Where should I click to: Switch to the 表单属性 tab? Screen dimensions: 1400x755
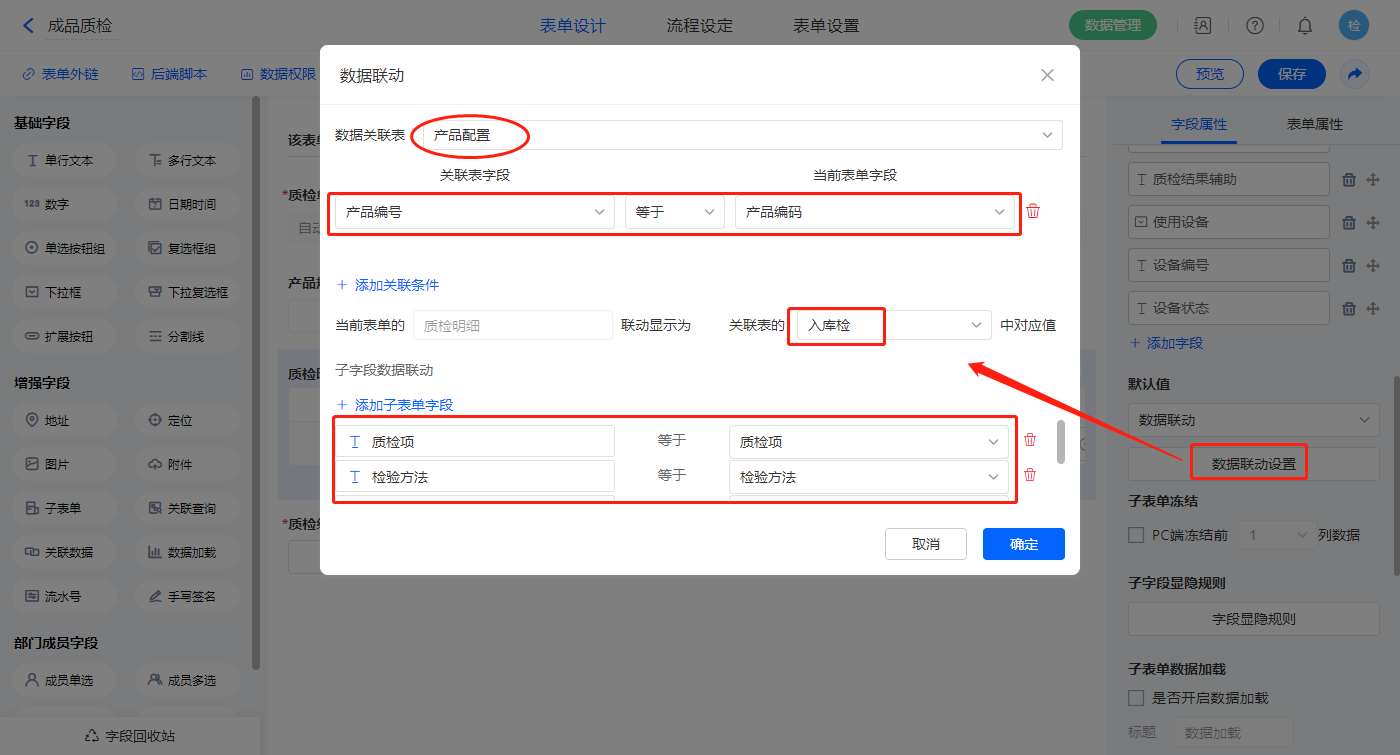point(1314,124)
